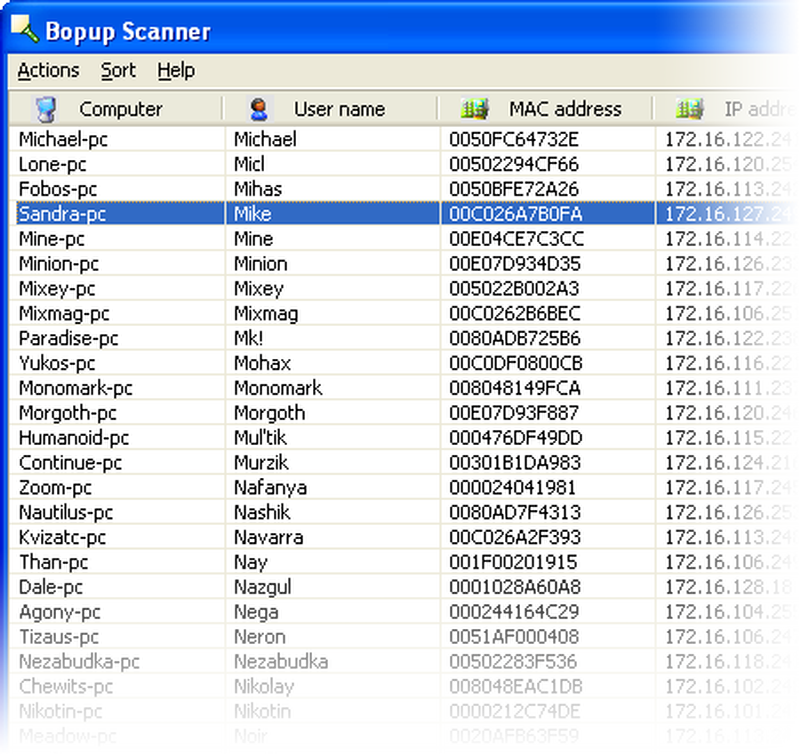Viewport: 800px width, 755px height.
Task: Click the network icon in IP address header
Action: [x=690, y=109]
